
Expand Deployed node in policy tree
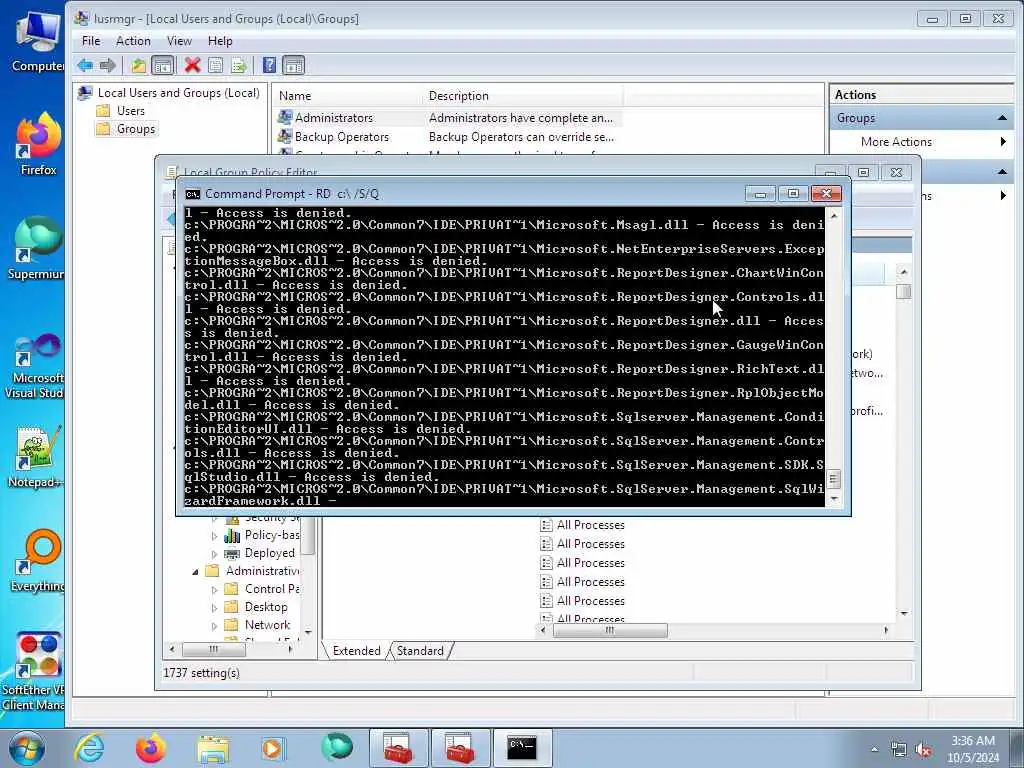(214, 554)
